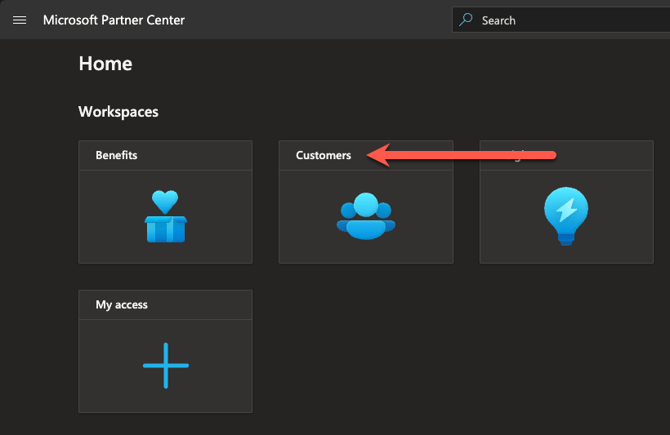Open the Customers workspace title
Image resolution: width=670 pixels, height=435 pixels.
323,155
